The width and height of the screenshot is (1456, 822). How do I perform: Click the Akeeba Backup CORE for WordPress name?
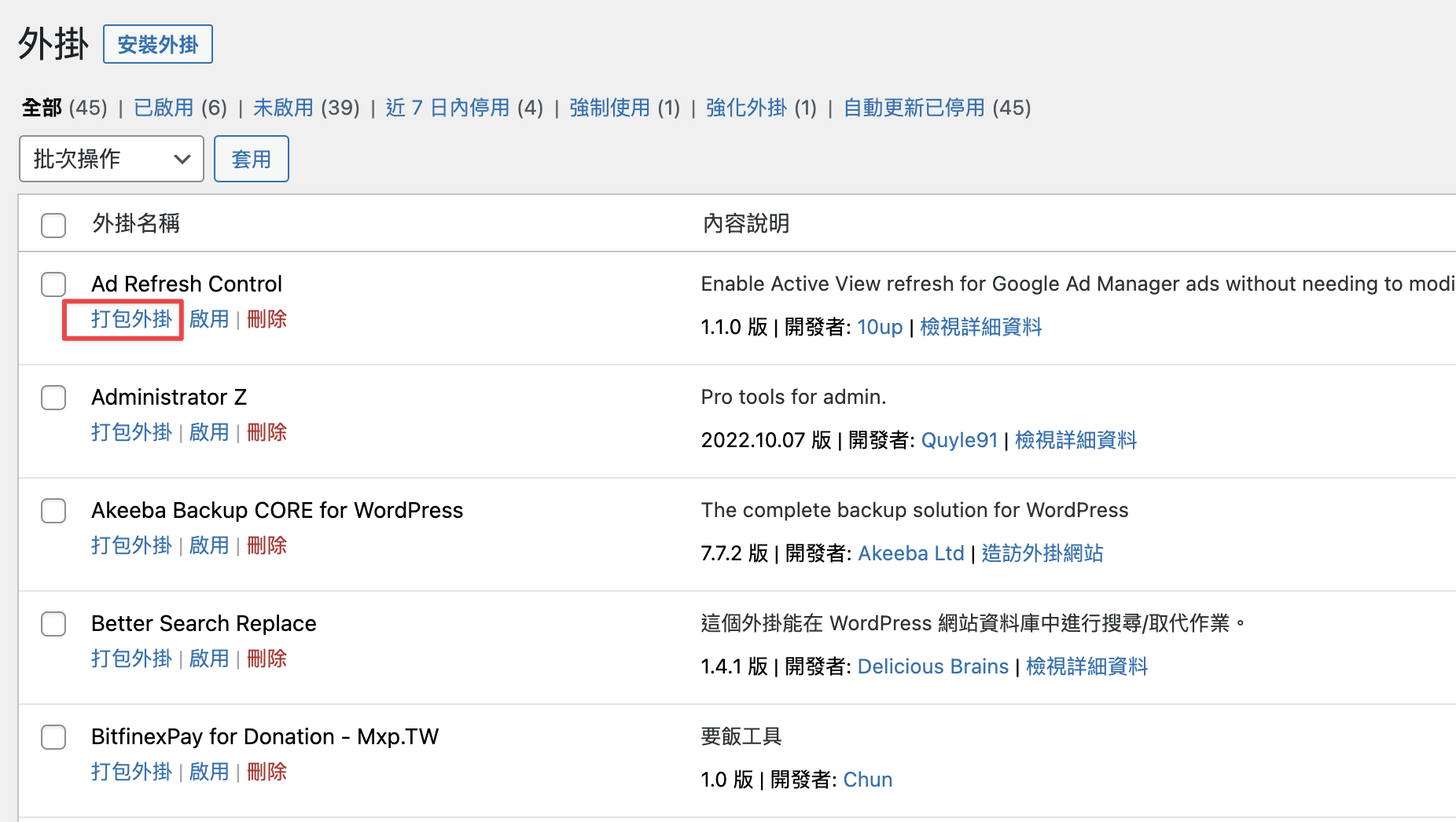coord(277,510)
